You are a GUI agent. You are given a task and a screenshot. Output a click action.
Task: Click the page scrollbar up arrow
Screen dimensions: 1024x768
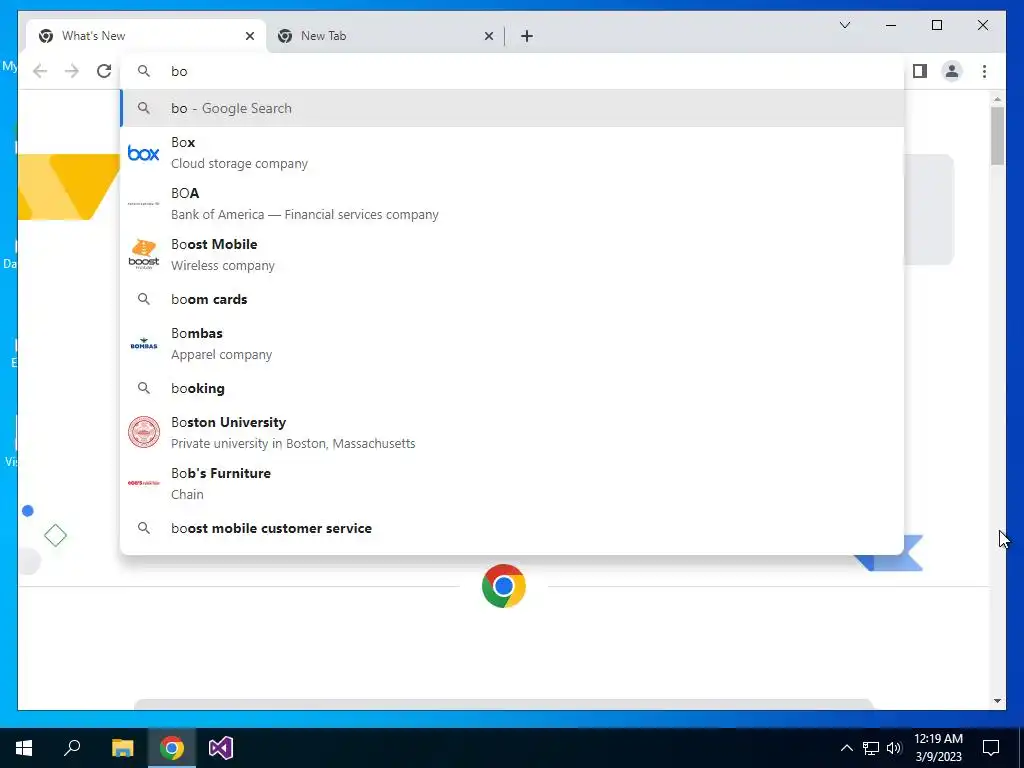997,99
